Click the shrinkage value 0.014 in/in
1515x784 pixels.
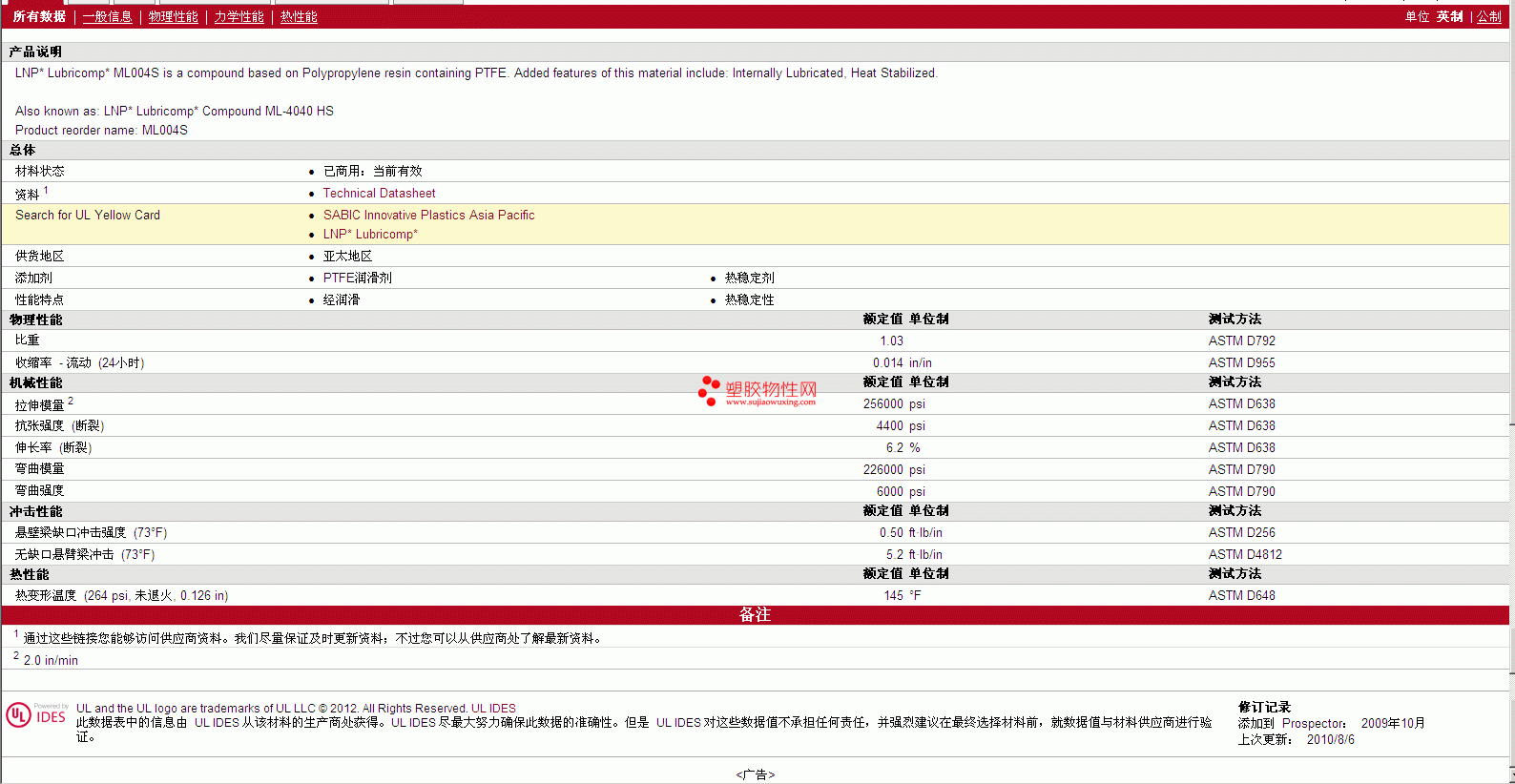tap(903, 363)
